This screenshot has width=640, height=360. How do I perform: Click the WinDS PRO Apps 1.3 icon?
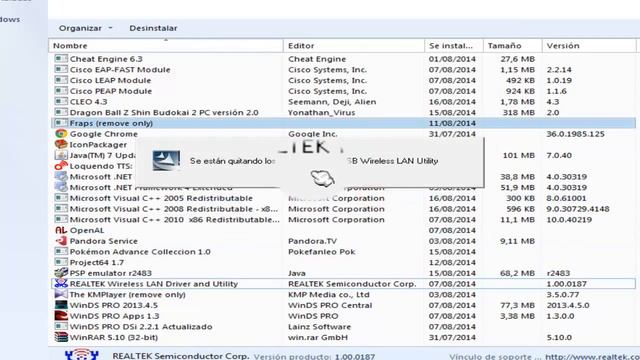click(61, 316)
